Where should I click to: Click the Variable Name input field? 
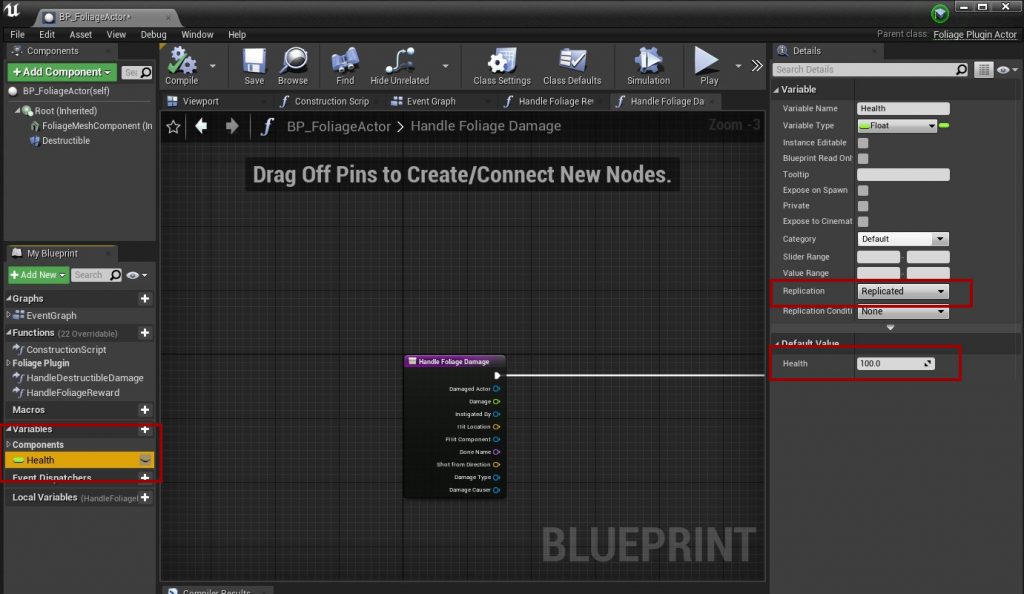[903, 108]
